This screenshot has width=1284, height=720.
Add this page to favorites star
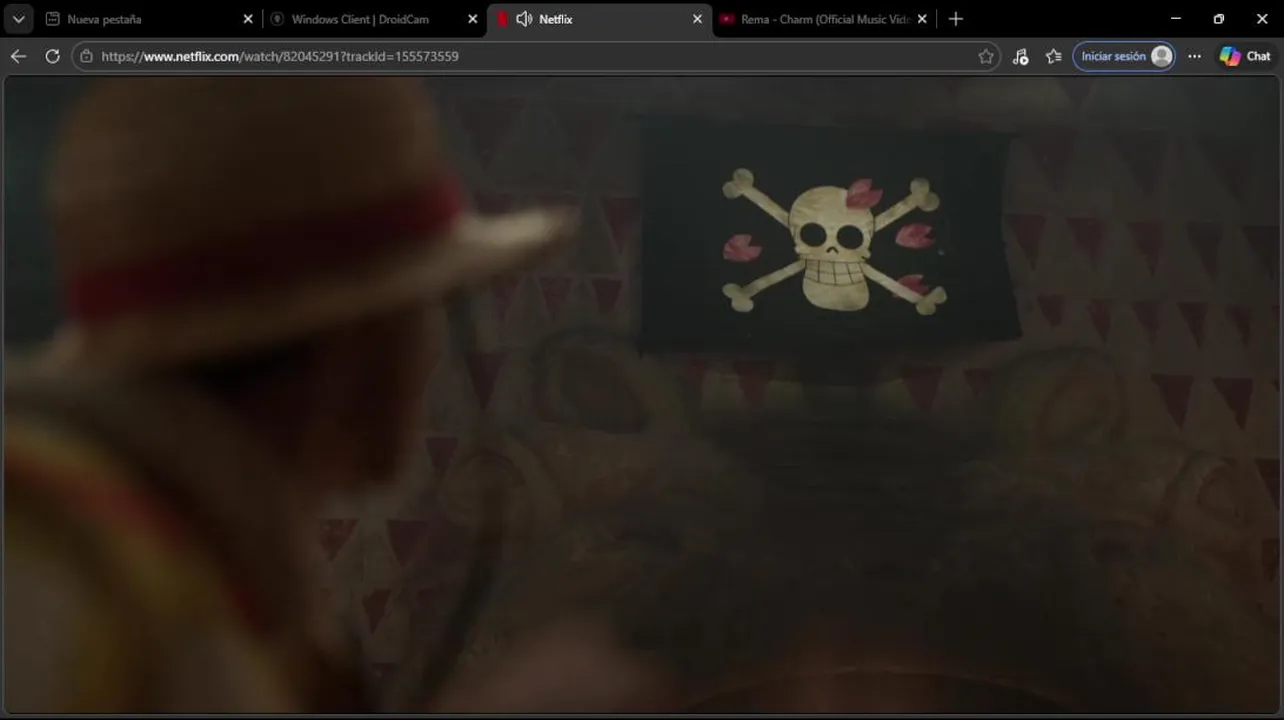[986, 56]
